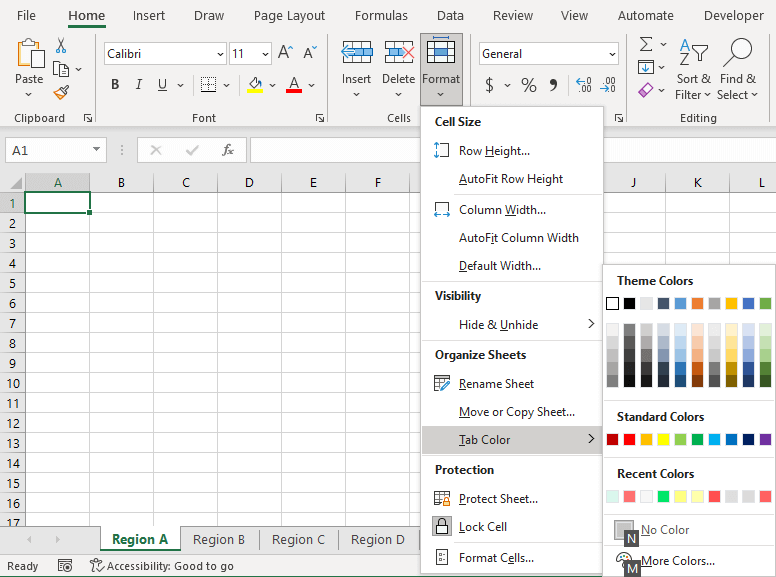Expand the Name Box dropdown arrow

[97, 149]
